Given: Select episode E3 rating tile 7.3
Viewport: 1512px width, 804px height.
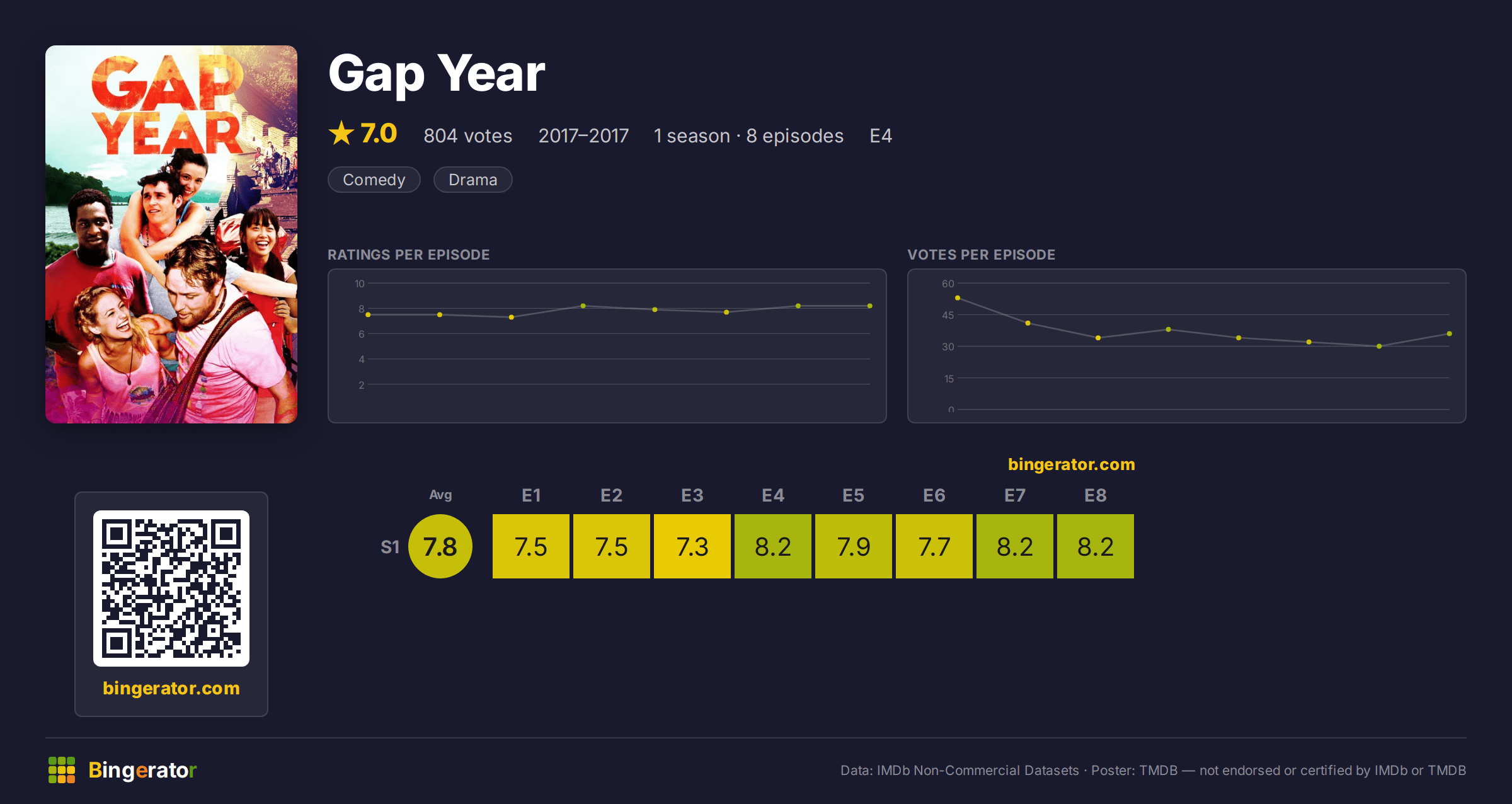Looking at the screenshot, I should 692,546.
